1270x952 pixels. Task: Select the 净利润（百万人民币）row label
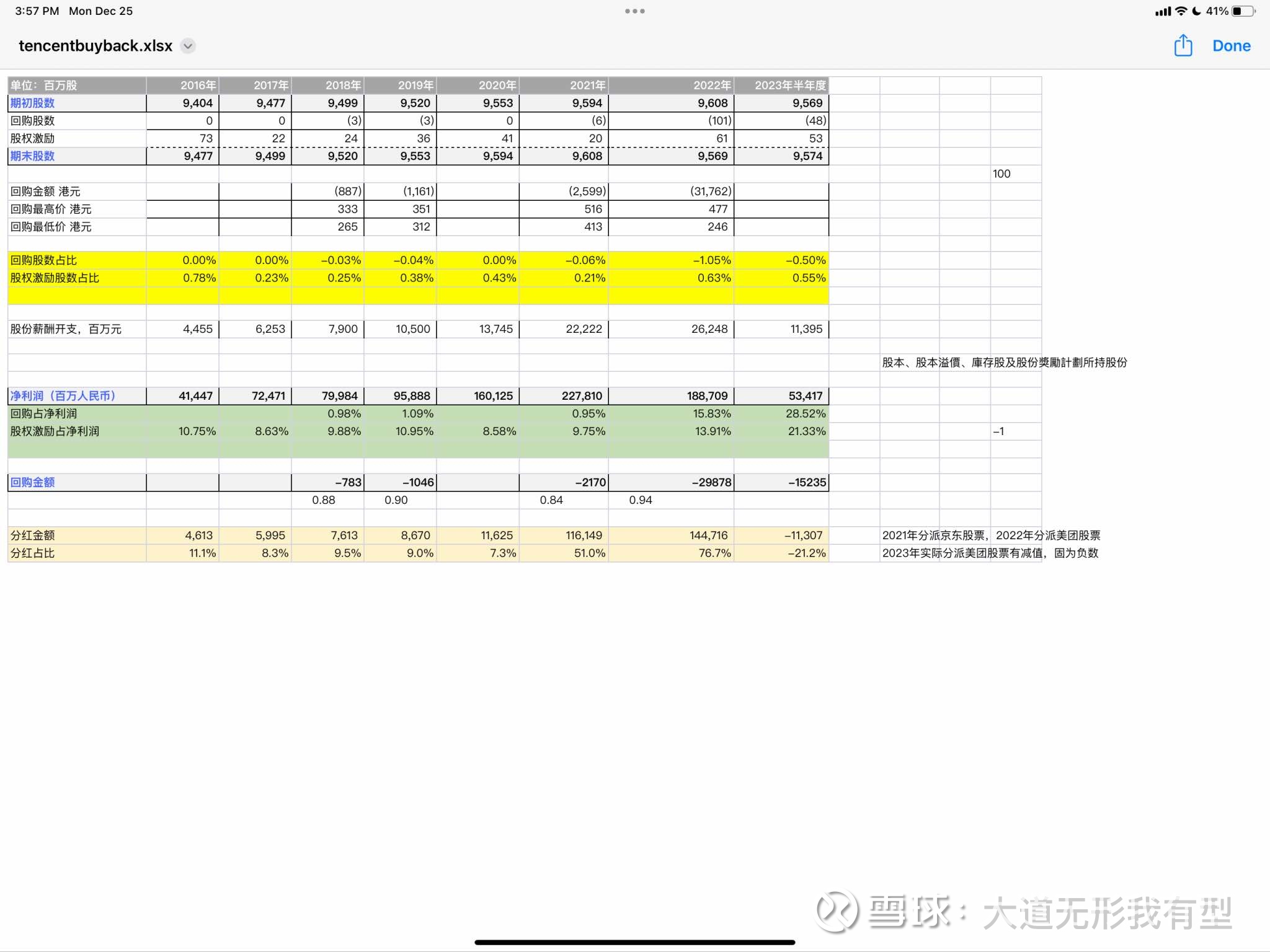[x=77, y=396]
